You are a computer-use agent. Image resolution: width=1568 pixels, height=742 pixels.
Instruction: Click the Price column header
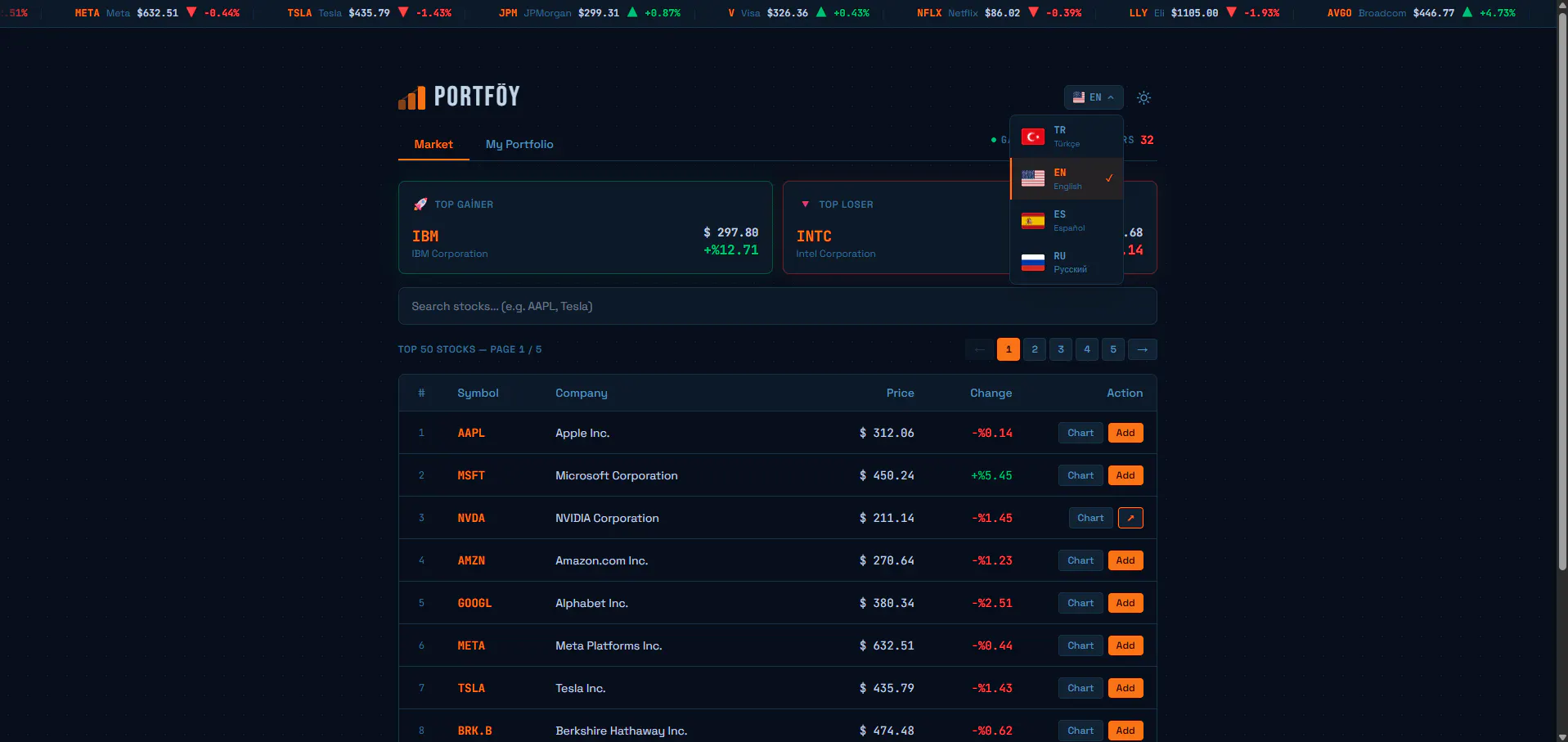point(901,393)
